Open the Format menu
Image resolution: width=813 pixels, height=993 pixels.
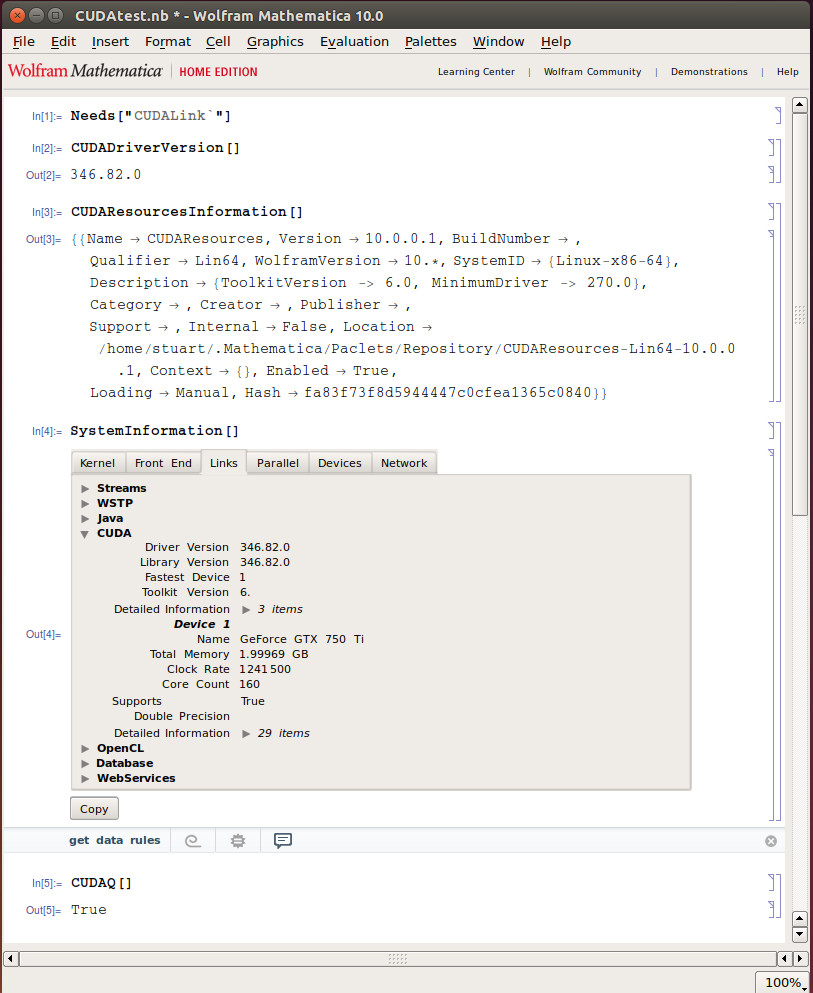pyautogui.click(x=168, y=42)
